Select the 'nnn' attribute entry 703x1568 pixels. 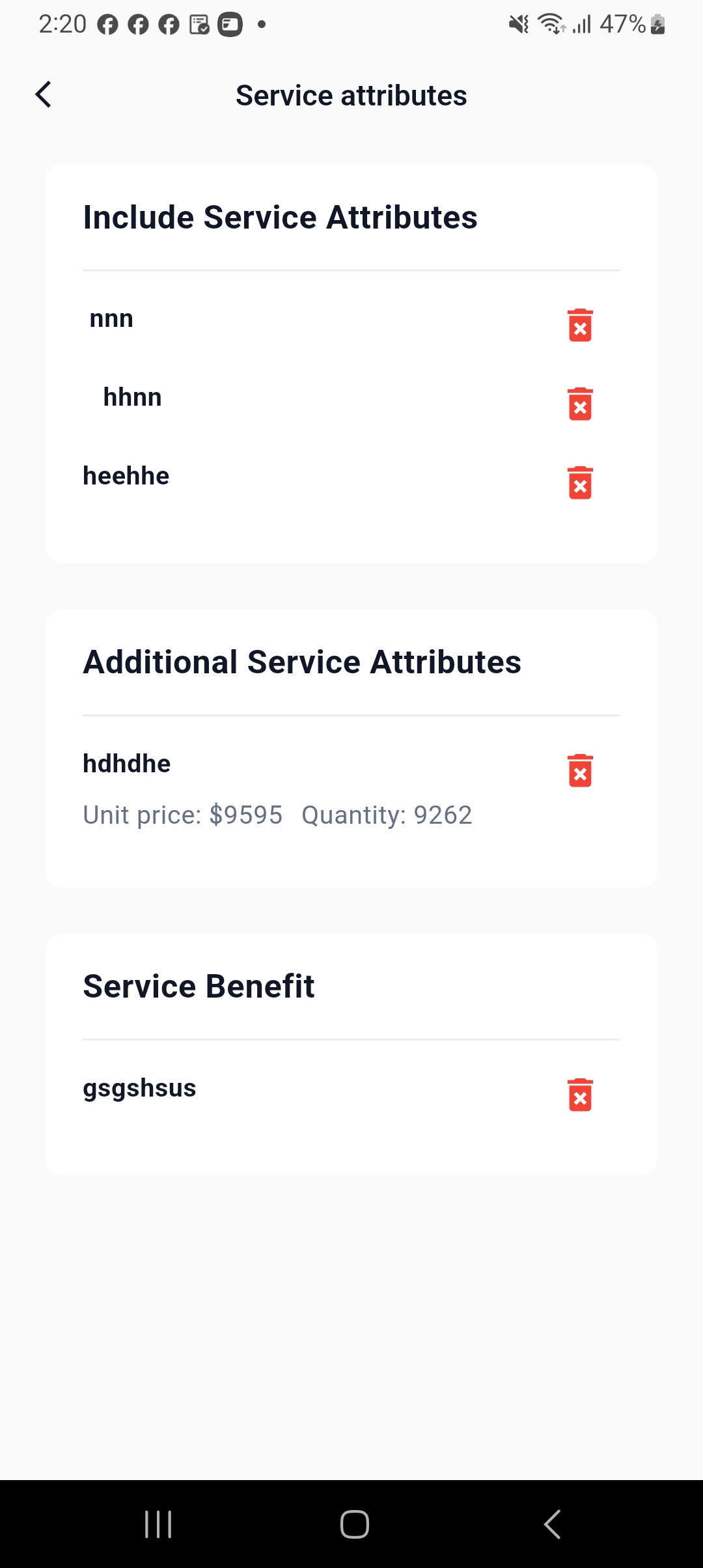111,319
